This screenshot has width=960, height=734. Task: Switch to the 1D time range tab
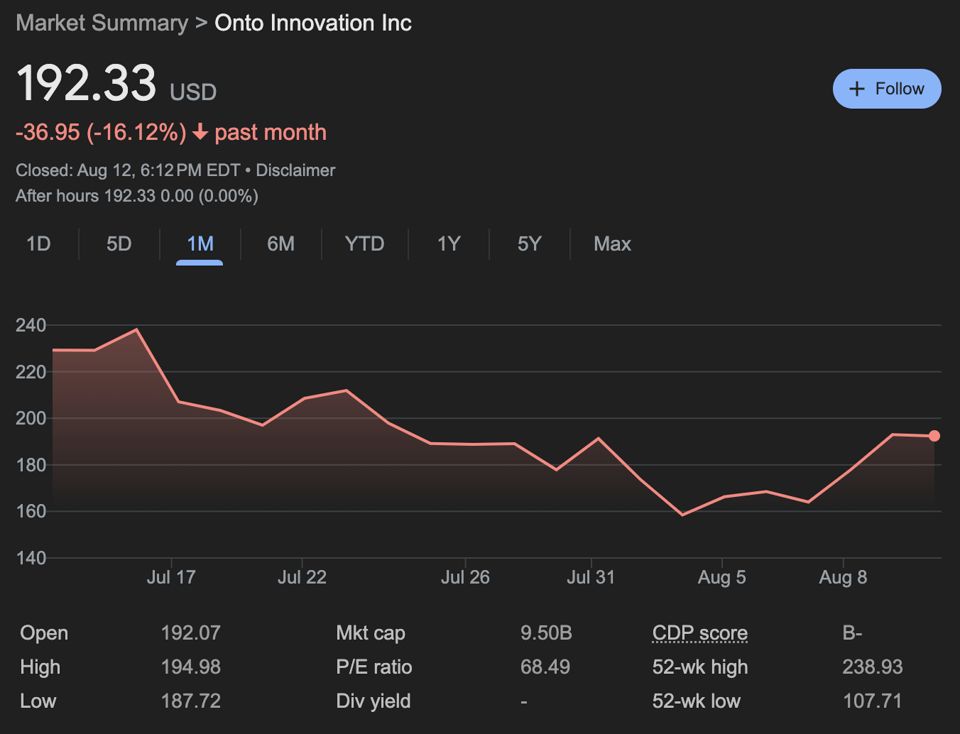click(37, 243)
